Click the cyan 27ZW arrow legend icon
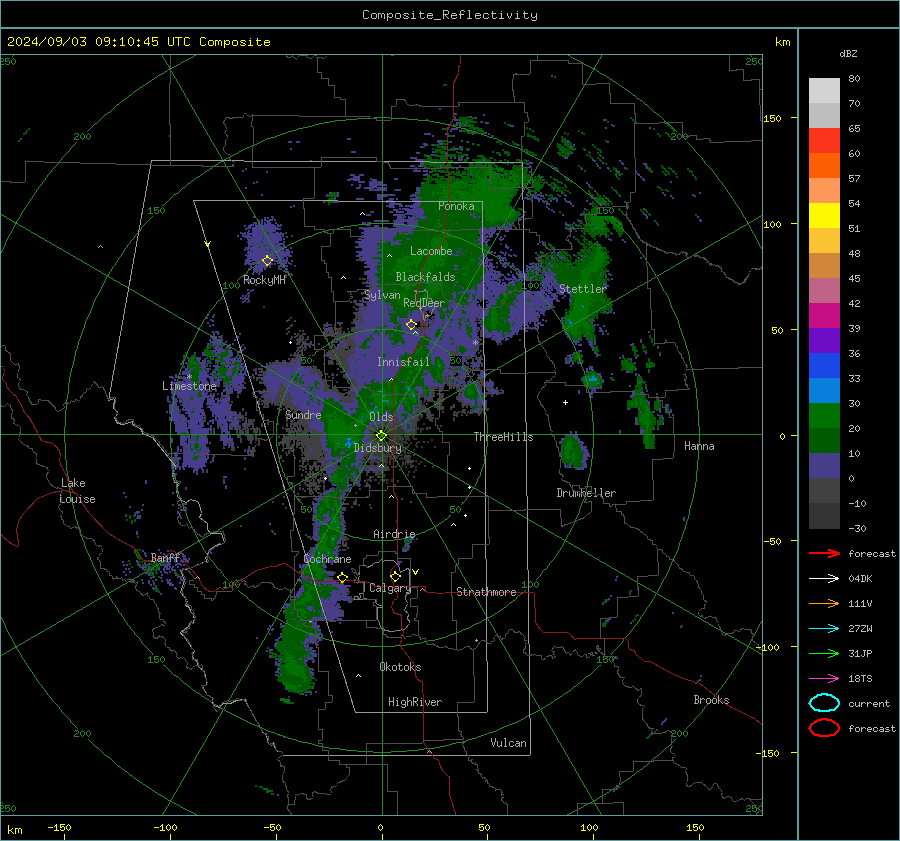 [x=824, y=628]
